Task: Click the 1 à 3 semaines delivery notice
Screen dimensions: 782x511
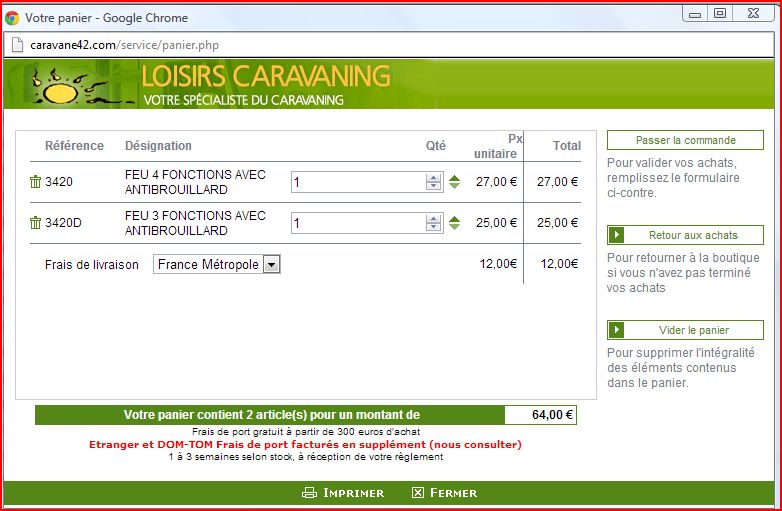Action: click(x=306, y=457)
